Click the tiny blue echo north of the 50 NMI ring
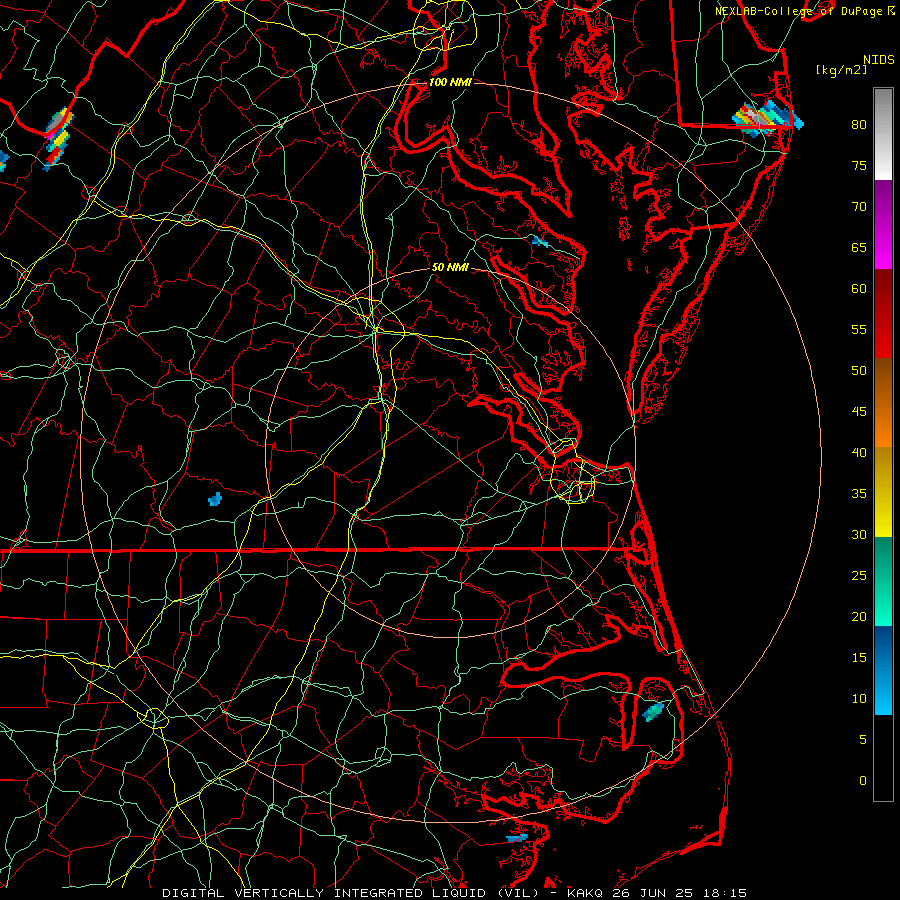Viewport: 900px width, 900px height. tap(540, 242)
